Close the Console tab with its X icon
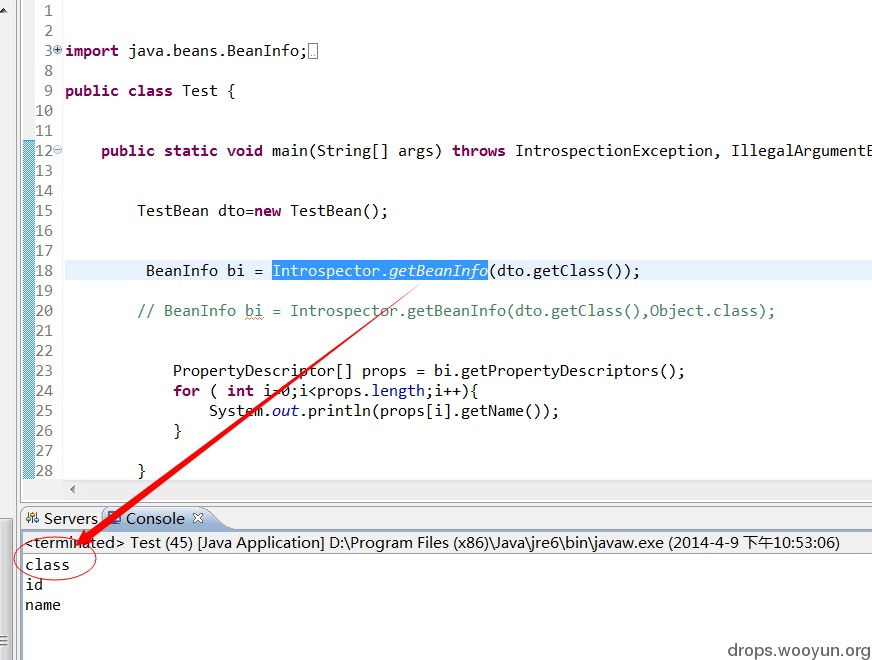Screen dimensions: 872x660 198,518
